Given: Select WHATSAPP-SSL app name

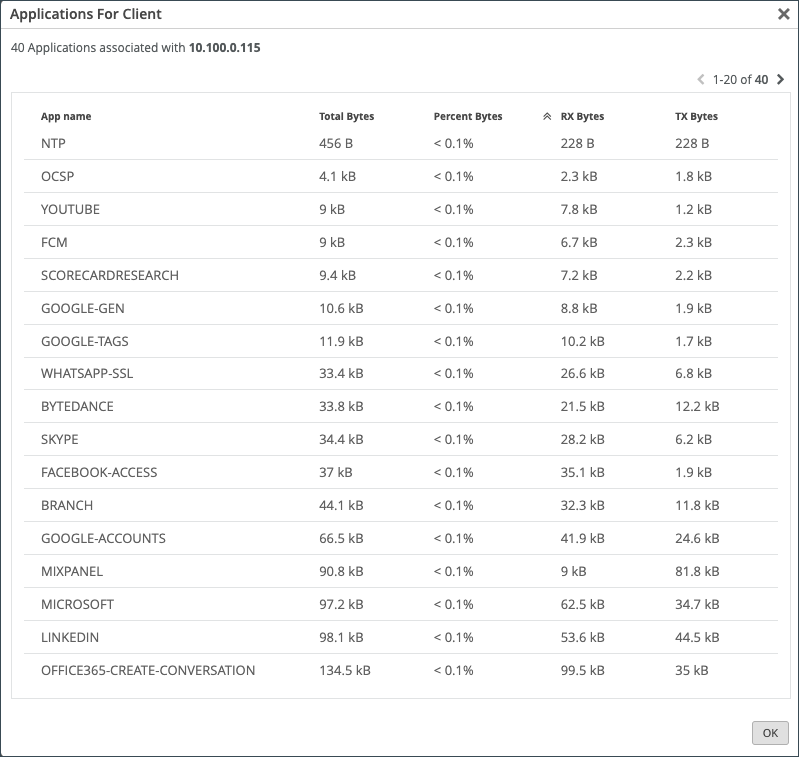Looking at the screenshot, I should [x=87, y=373].
